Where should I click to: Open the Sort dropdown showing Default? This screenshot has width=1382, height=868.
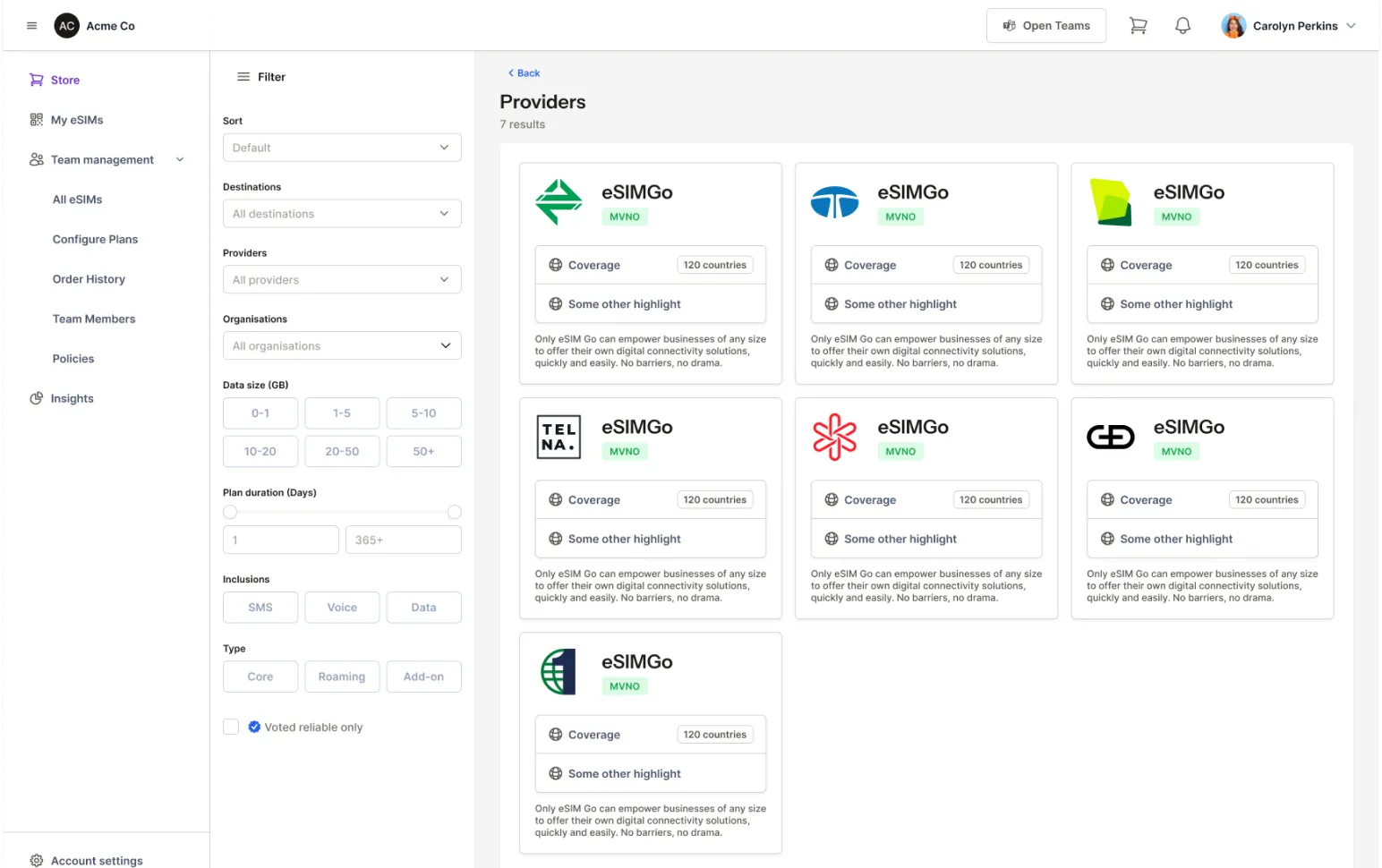[342, 148]
